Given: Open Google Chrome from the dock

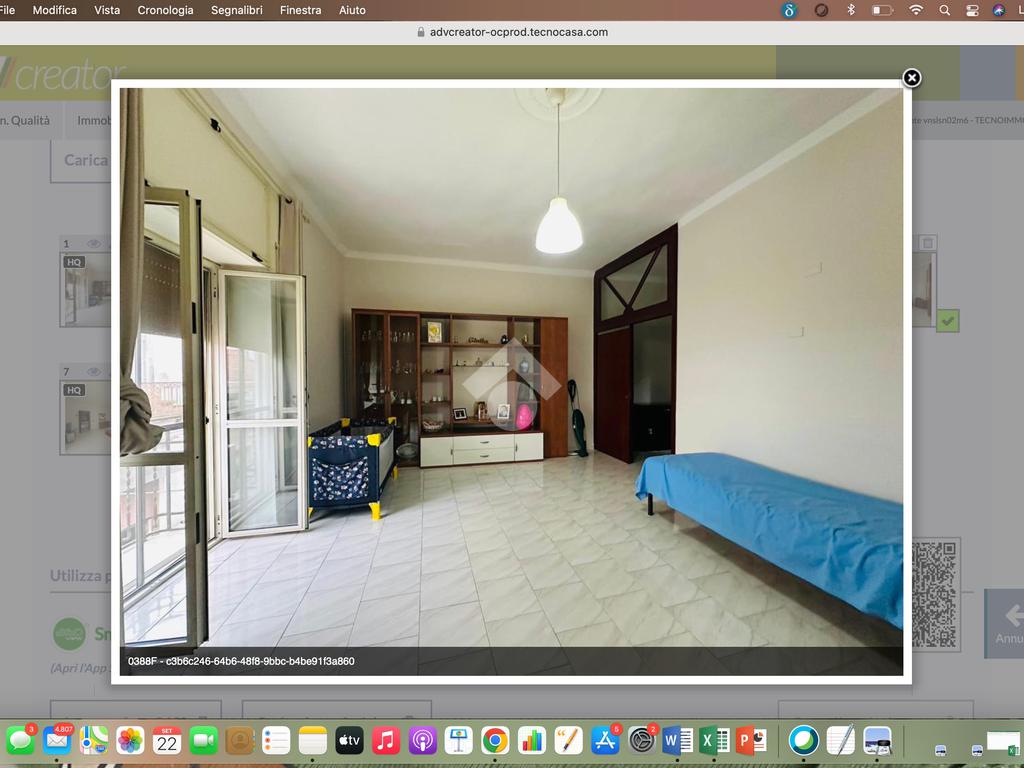Looking at the screenshot, I should coord(494,740).
